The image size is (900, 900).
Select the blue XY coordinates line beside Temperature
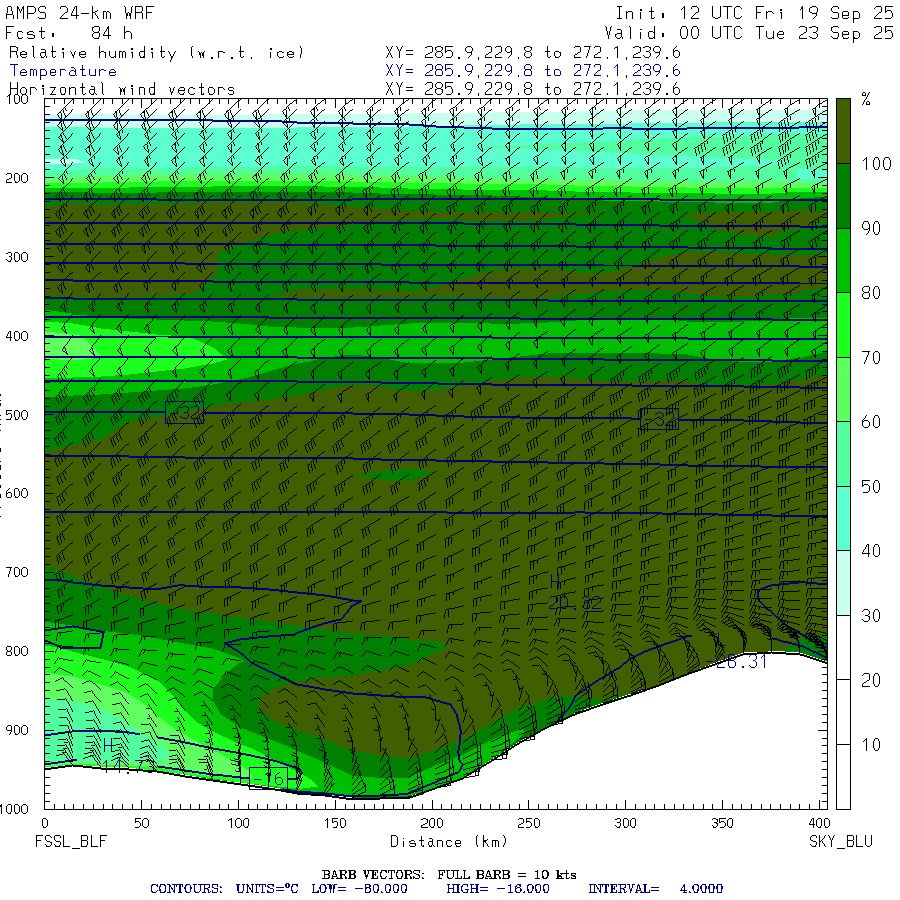point(533,71)
